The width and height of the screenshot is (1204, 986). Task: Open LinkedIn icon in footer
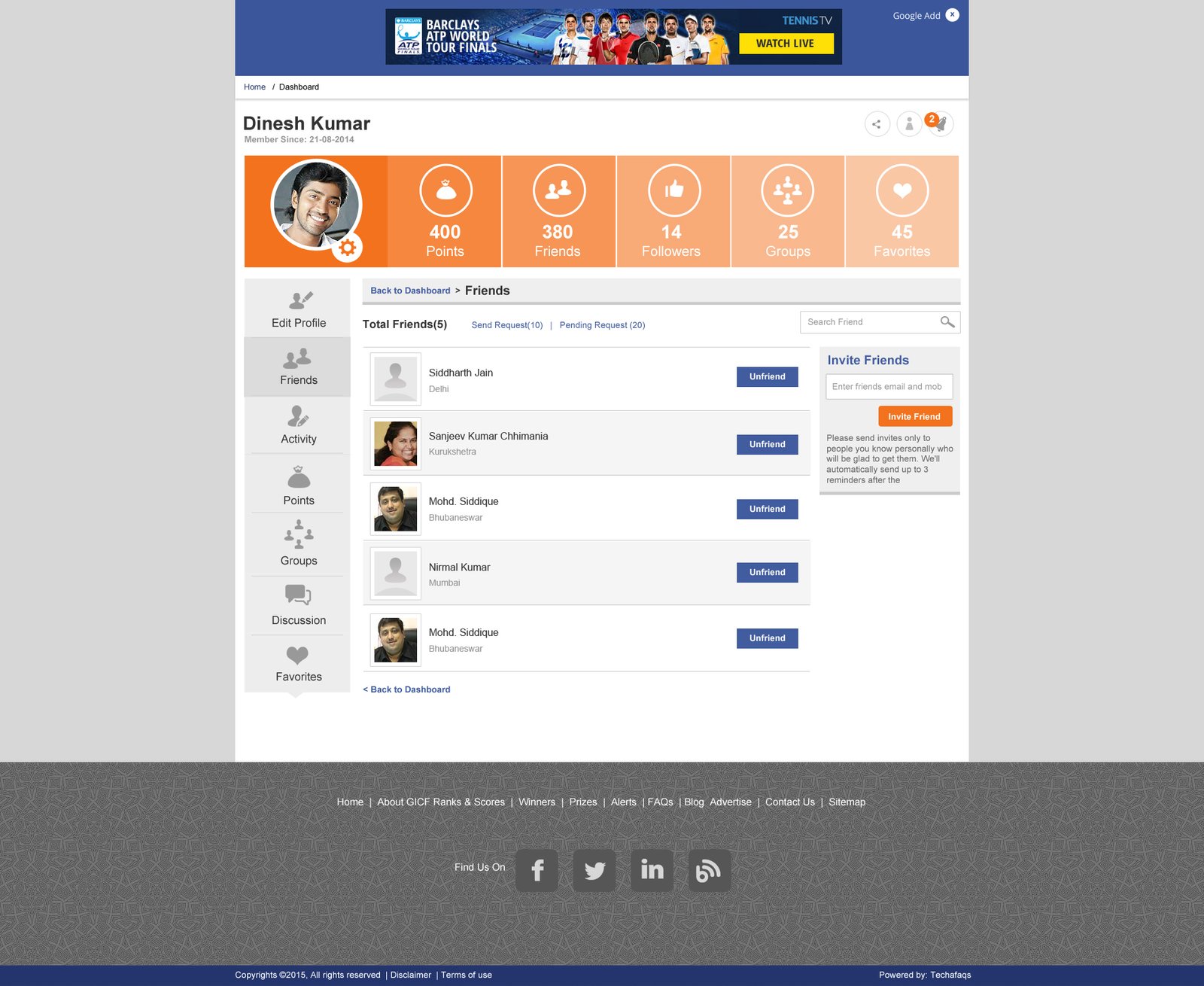[652, 871]
